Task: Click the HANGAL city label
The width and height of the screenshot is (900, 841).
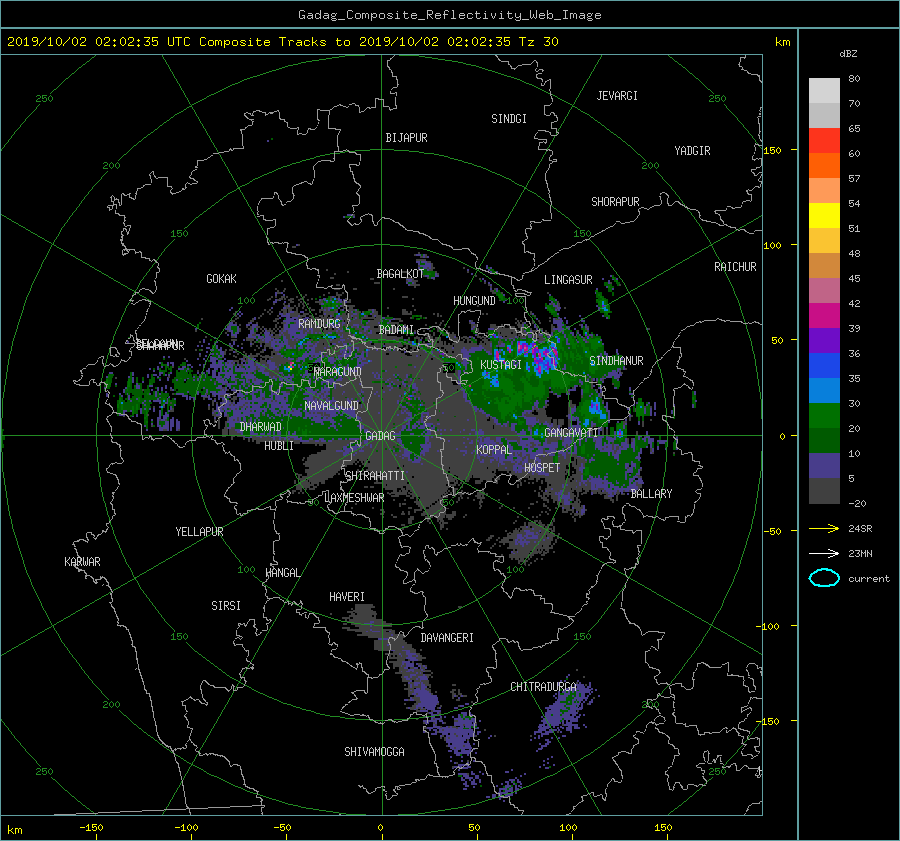Action: click(282, 573)
